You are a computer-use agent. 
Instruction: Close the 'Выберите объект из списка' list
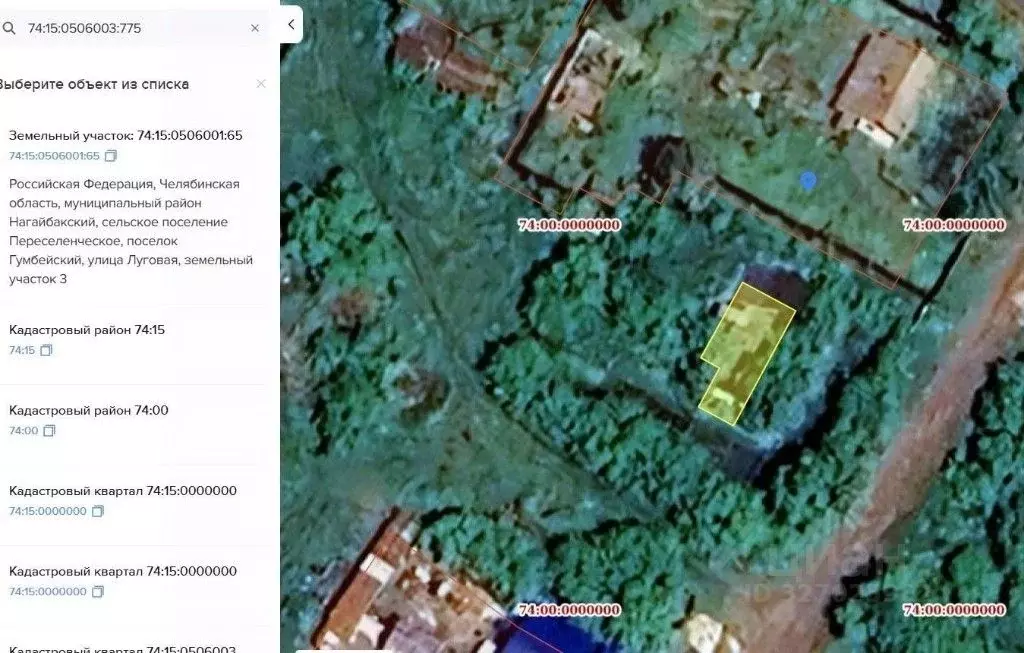[261, 84]
